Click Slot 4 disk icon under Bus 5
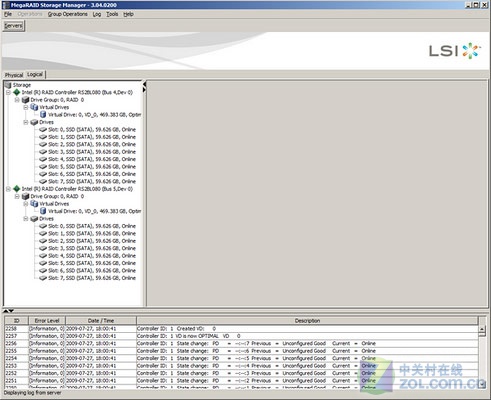Screen dimensions: 491x400 click(x=43, y=256)
